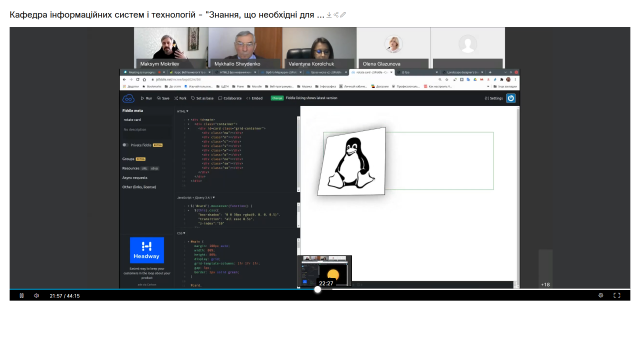Open the CSS panel dropdown
The image size is (640, 360).
tap(181, 233)
